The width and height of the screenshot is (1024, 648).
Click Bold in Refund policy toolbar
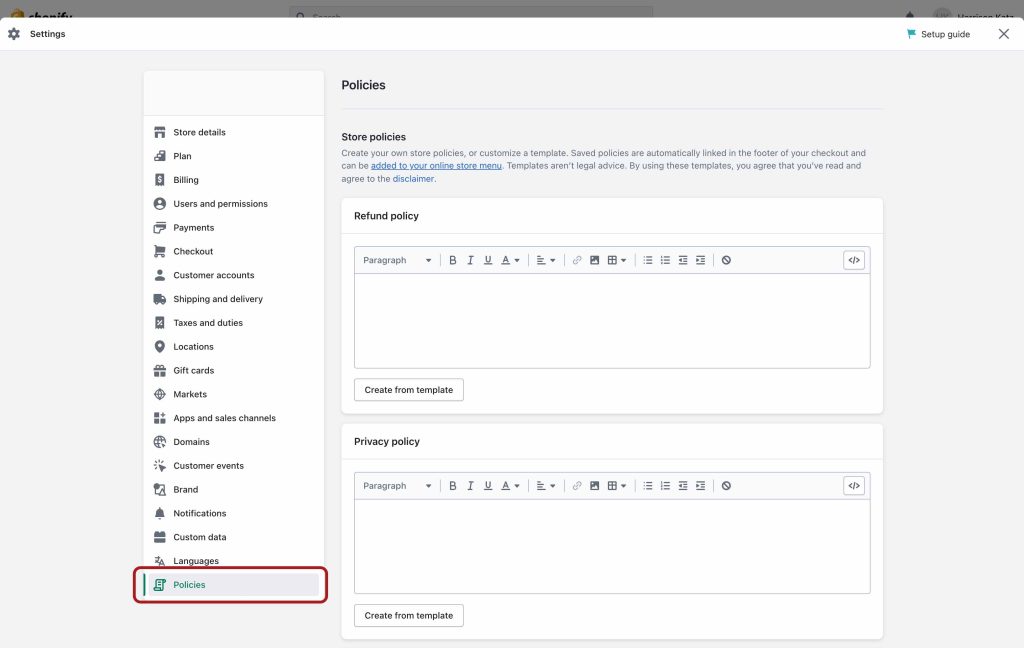coord(453,260)
